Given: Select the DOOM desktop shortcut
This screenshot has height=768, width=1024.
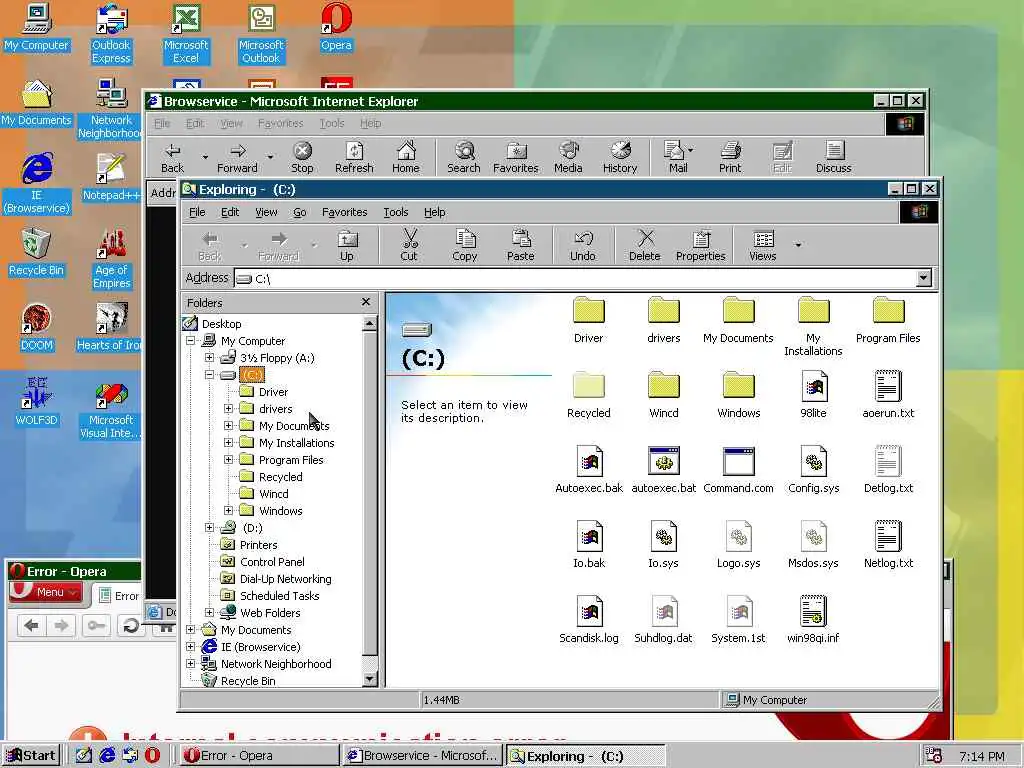Looking at the screenshot, I should pyautogui.click(x=36, y=328).
